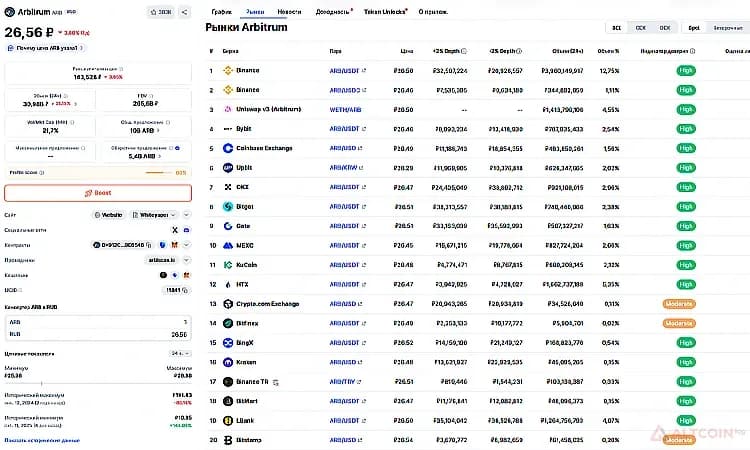Open the 'О проекте' about tab
The width and height of the screenshot is (750, 450).
coord(433,12)
